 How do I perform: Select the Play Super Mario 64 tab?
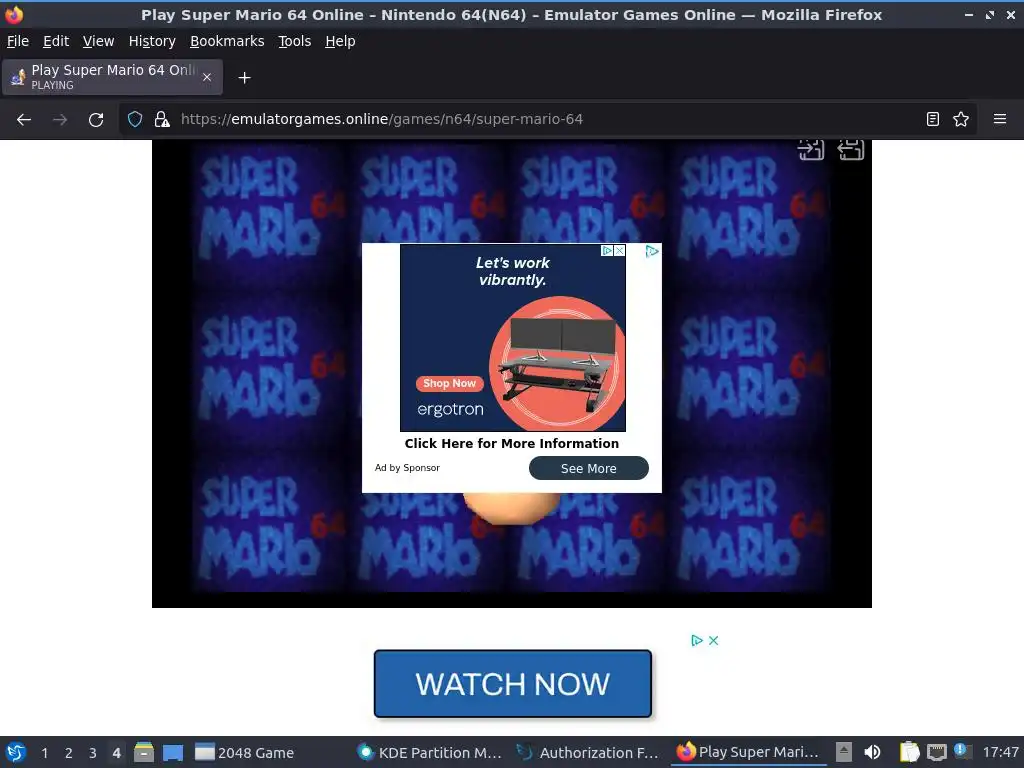(x=112, y=77)
